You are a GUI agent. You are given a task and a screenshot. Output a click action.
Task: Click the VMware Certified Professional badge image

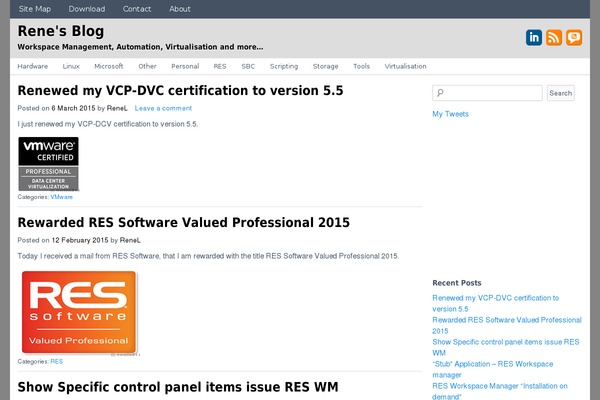coord(49,164)
